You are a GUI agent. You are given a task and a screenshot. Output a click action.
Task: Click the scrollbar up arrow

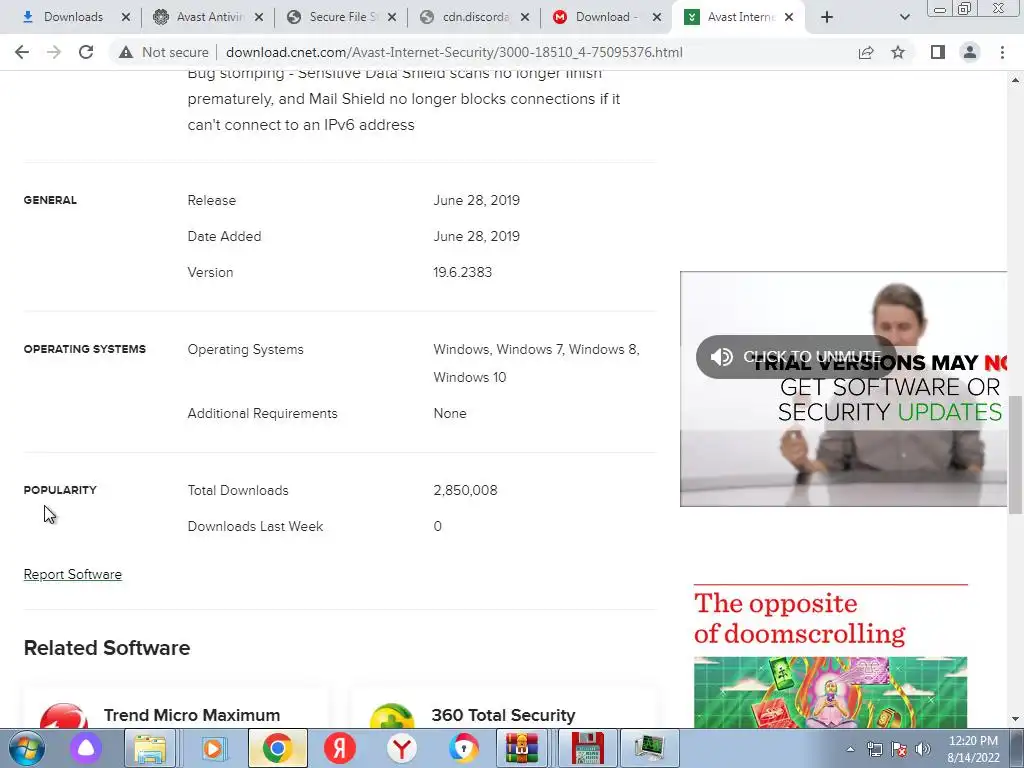(x=1015, y=80)
